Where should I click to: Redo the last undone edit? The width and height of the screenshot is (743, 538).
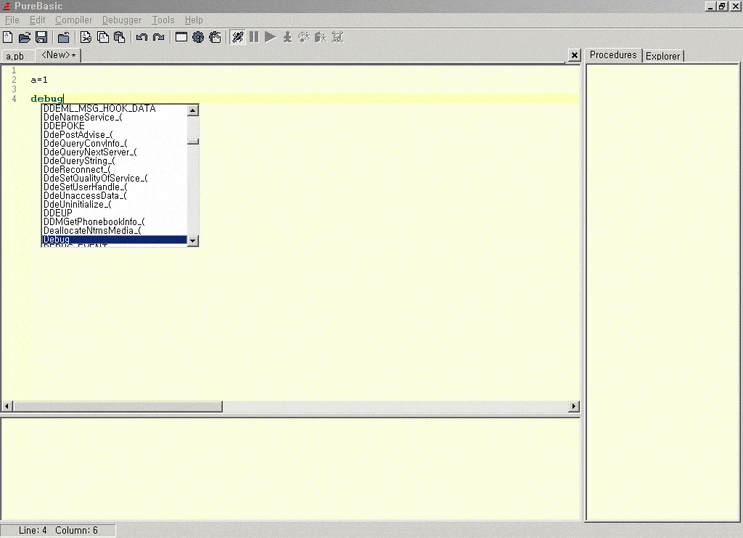(158, 37)
